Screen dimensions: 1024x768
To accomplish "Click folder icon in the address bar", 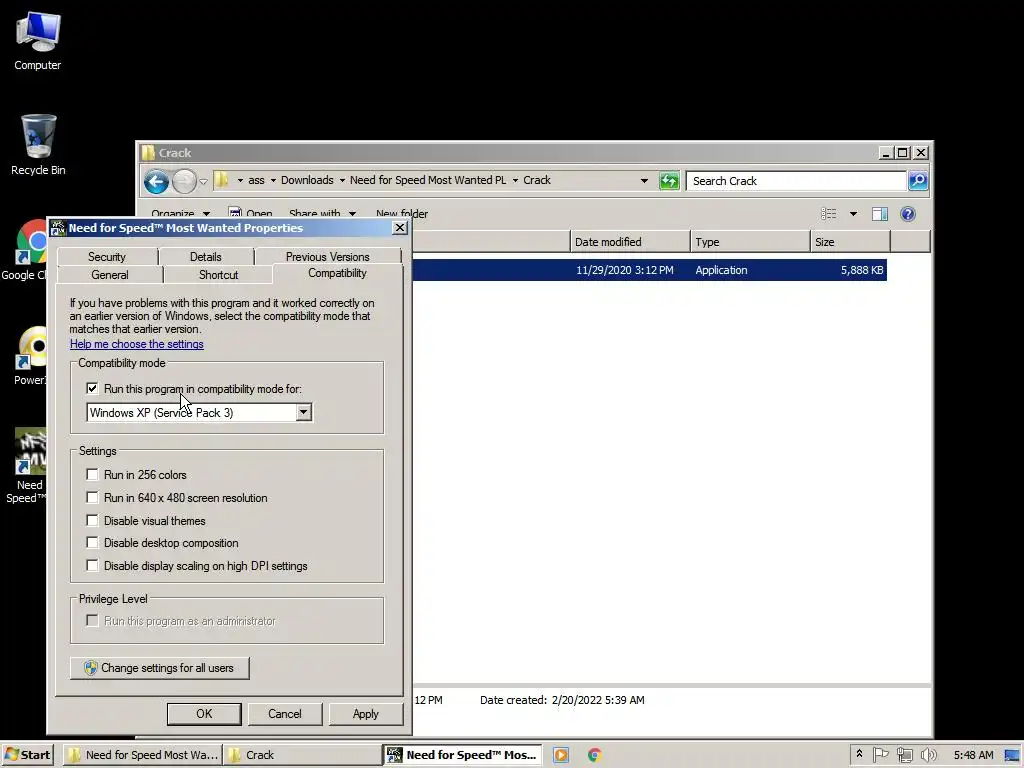I will click(x=222, y=180).
